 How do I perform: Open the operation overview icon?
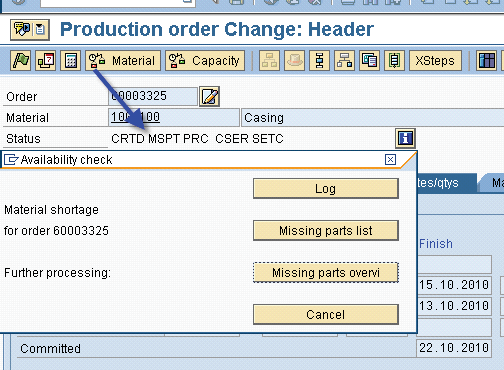pos(319,60)
